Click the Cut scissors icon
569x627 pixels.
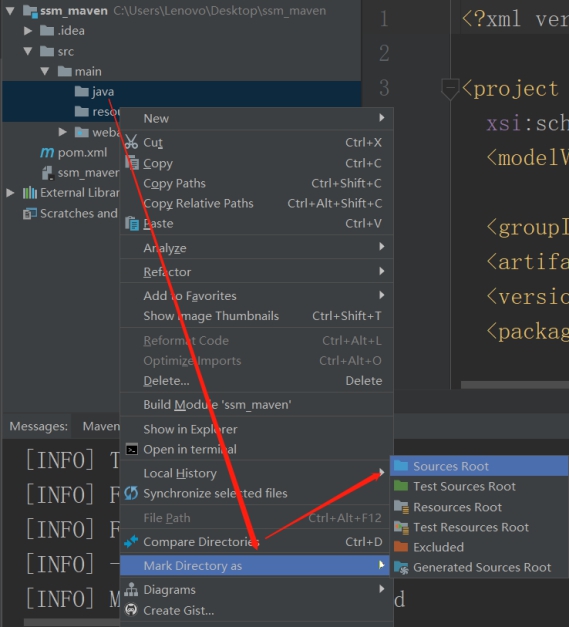point(131,142)
